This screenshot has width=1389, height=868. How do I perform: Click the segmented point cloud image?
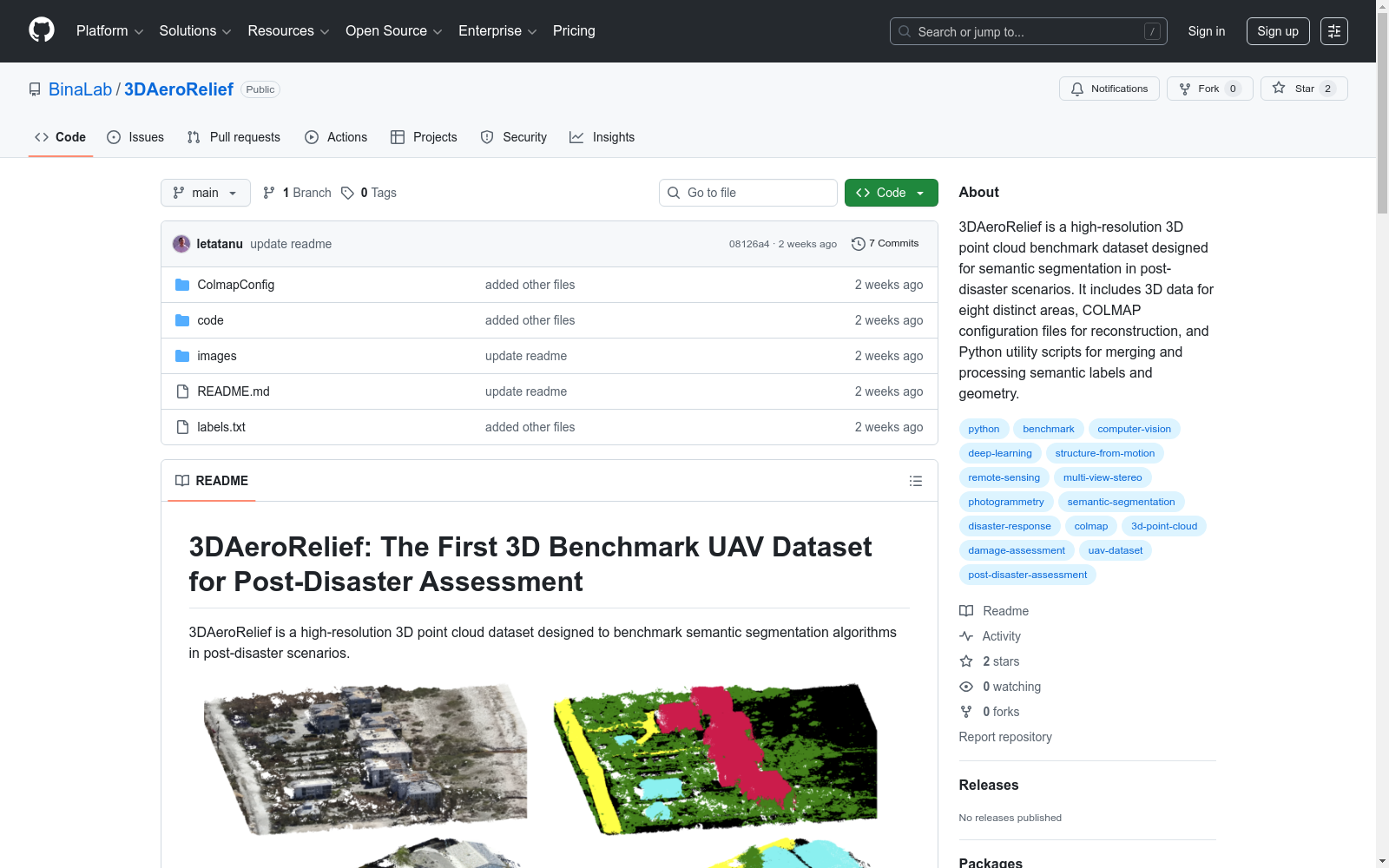tap(717, 759)
